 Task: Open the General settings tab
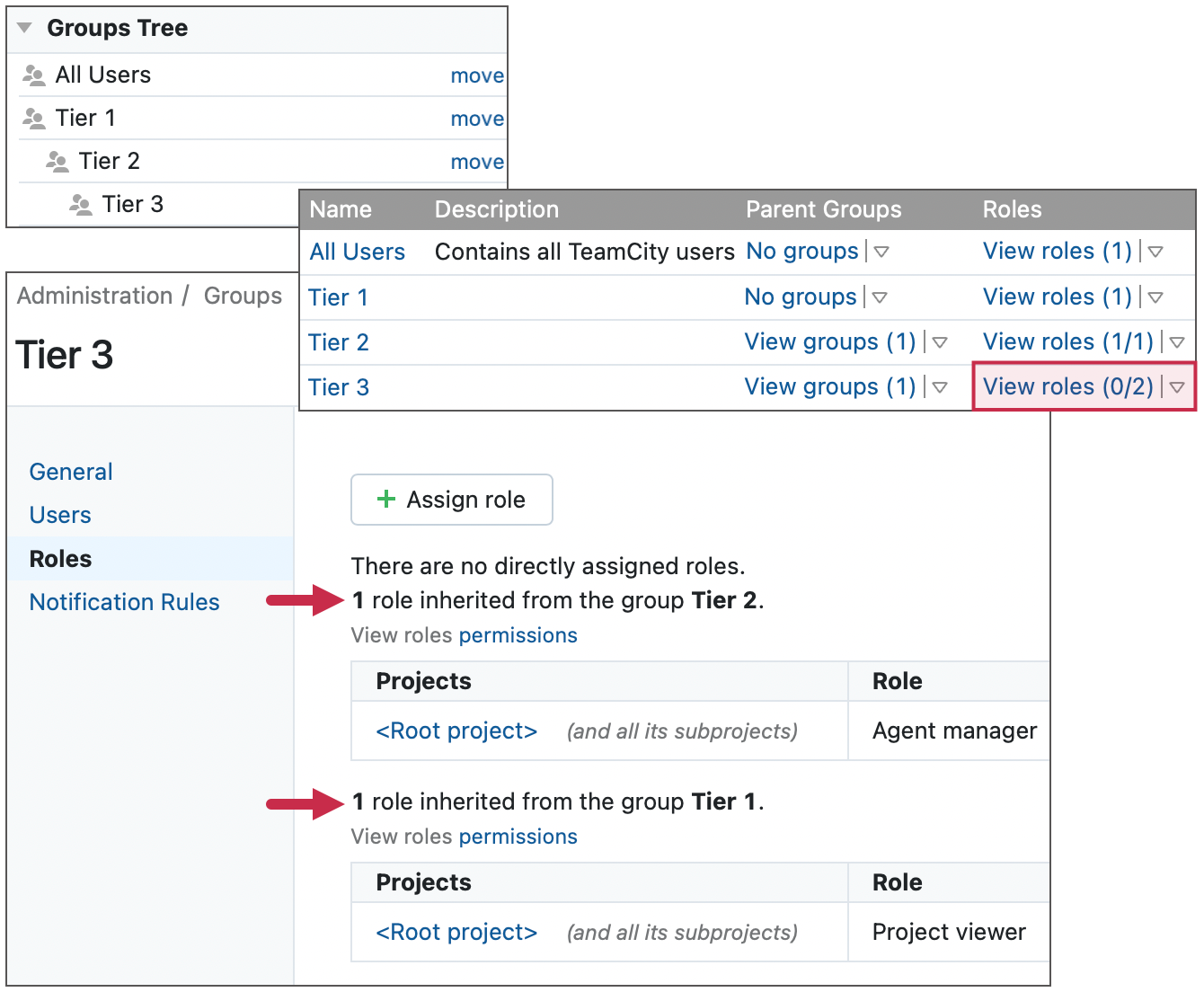(70, 472)
